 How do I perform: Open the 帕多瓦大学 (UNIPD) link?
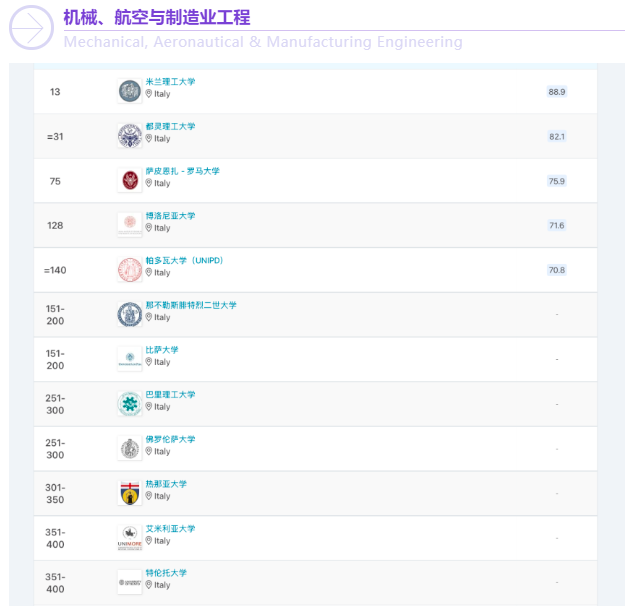pyautogui.click(x=184, y=260)
